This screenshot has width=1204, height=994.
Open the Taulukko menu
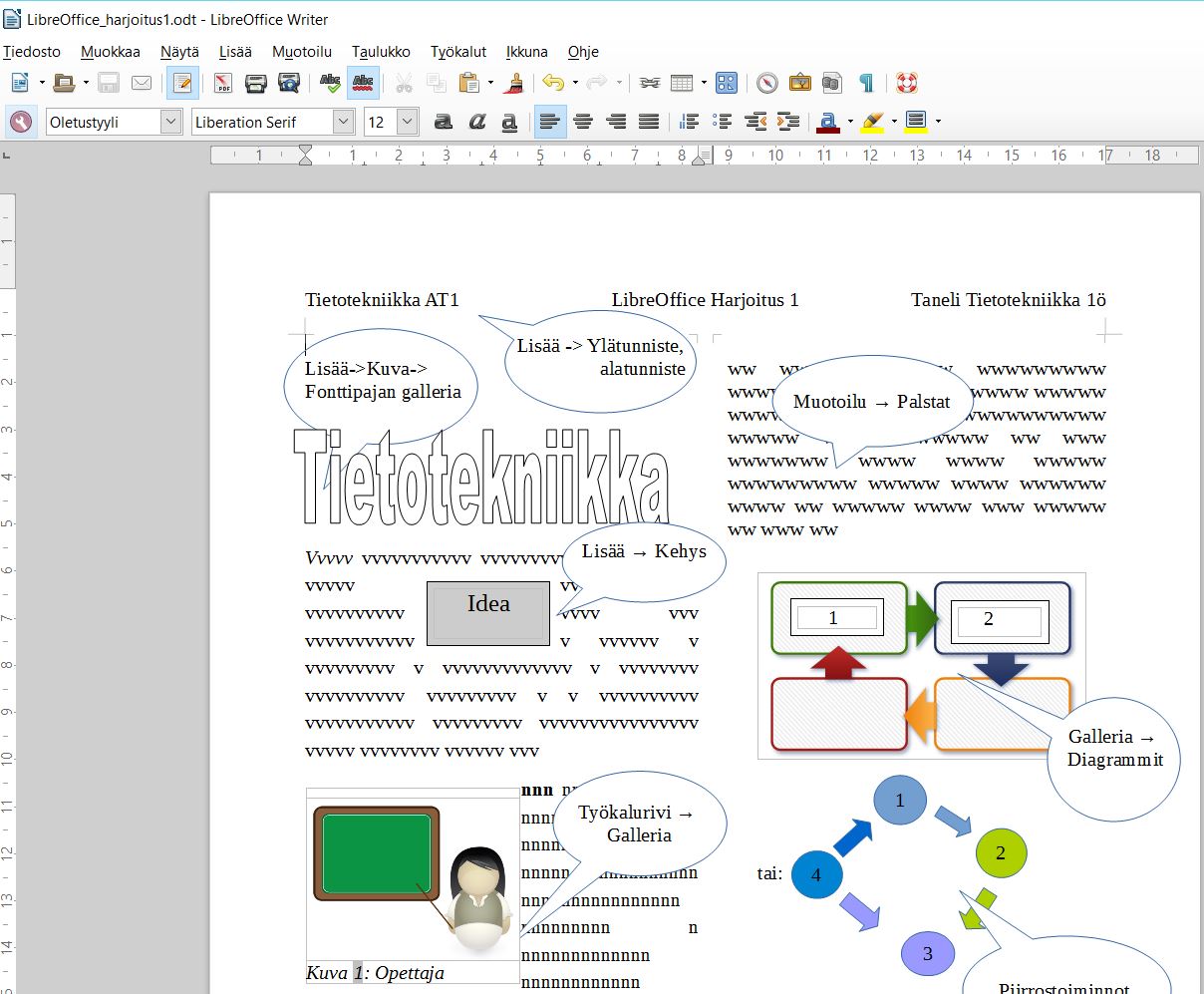381,52
